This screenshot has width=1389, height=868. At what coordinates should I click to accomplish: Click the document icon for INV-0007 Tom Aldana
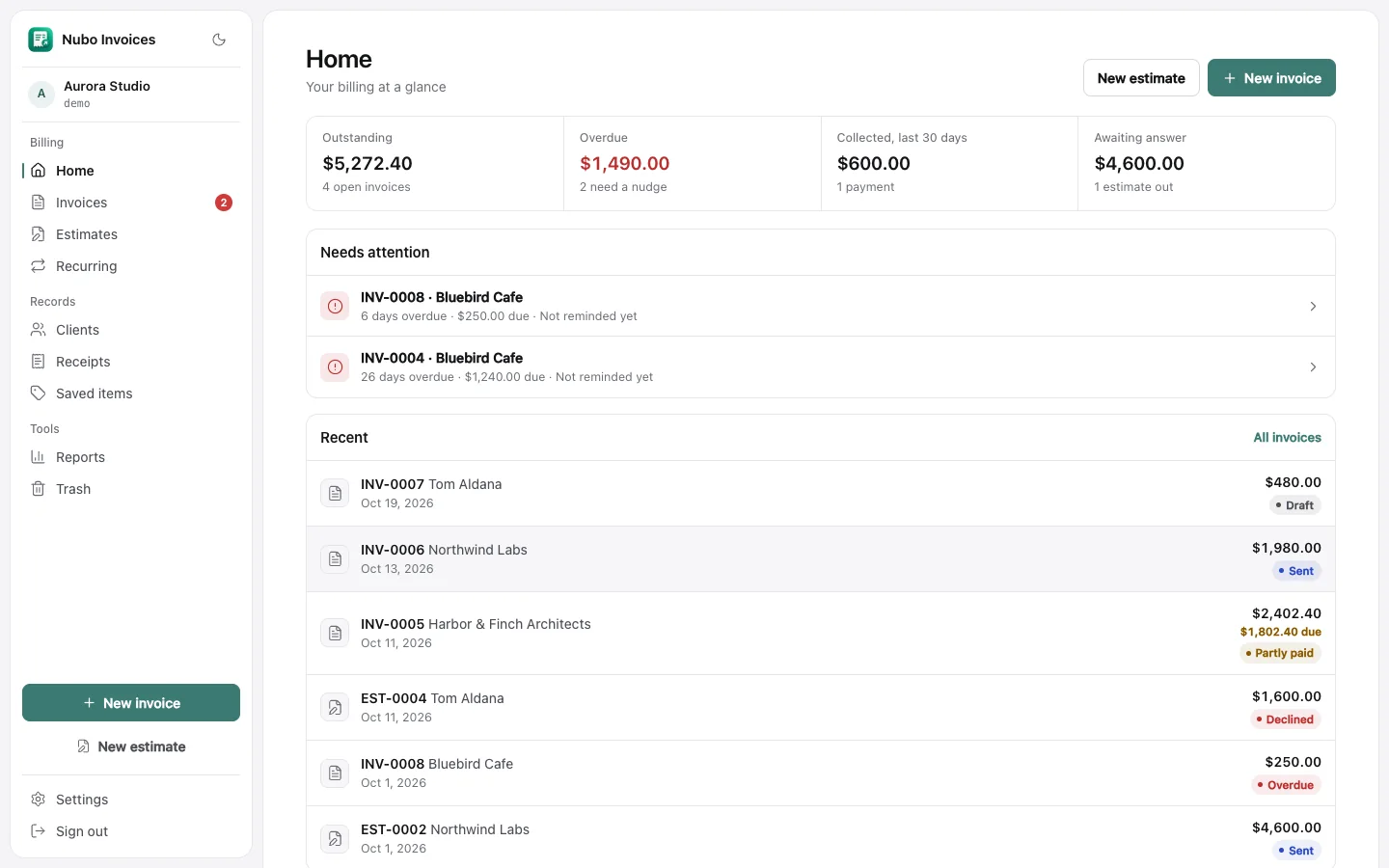click(335, 494)
